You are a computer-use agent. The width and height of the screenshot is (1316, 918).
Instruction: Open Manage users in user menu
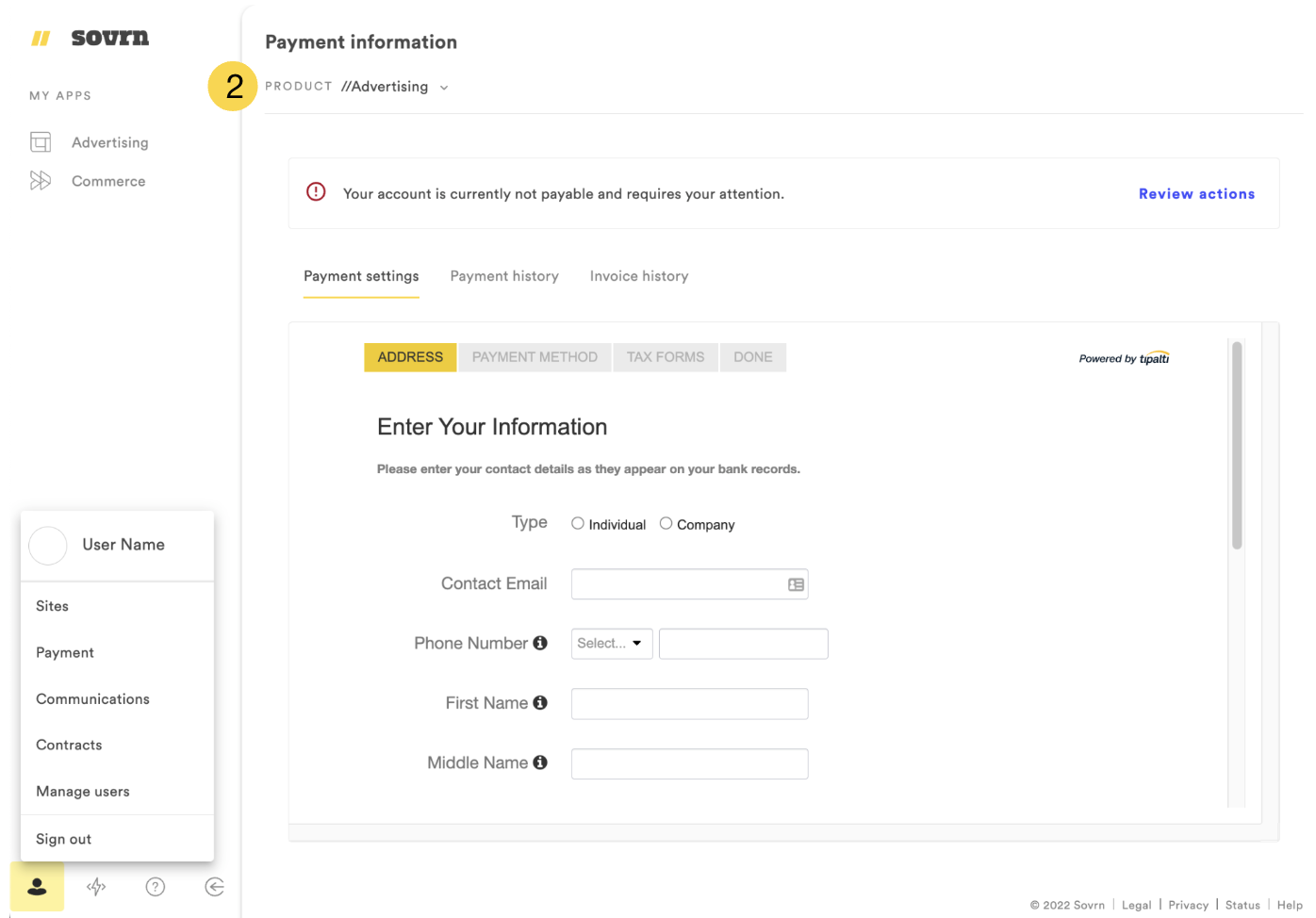point(83,792)
